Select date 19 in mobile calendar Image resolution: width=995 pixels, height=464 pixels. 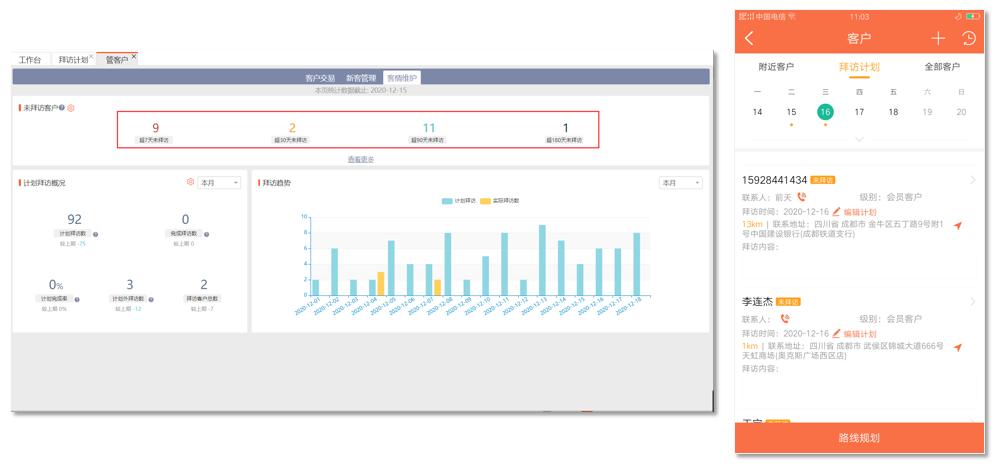click(927, 112)
